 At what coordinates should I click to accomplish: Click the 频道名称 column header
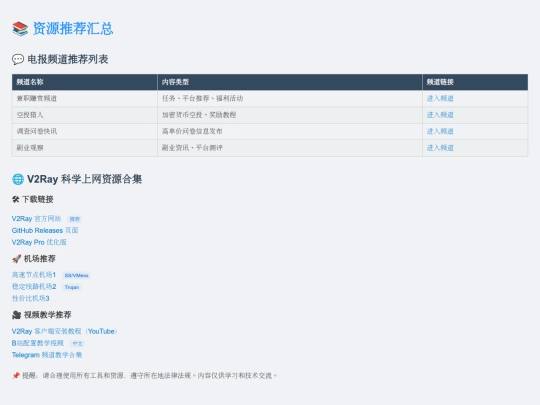point(85,82)
